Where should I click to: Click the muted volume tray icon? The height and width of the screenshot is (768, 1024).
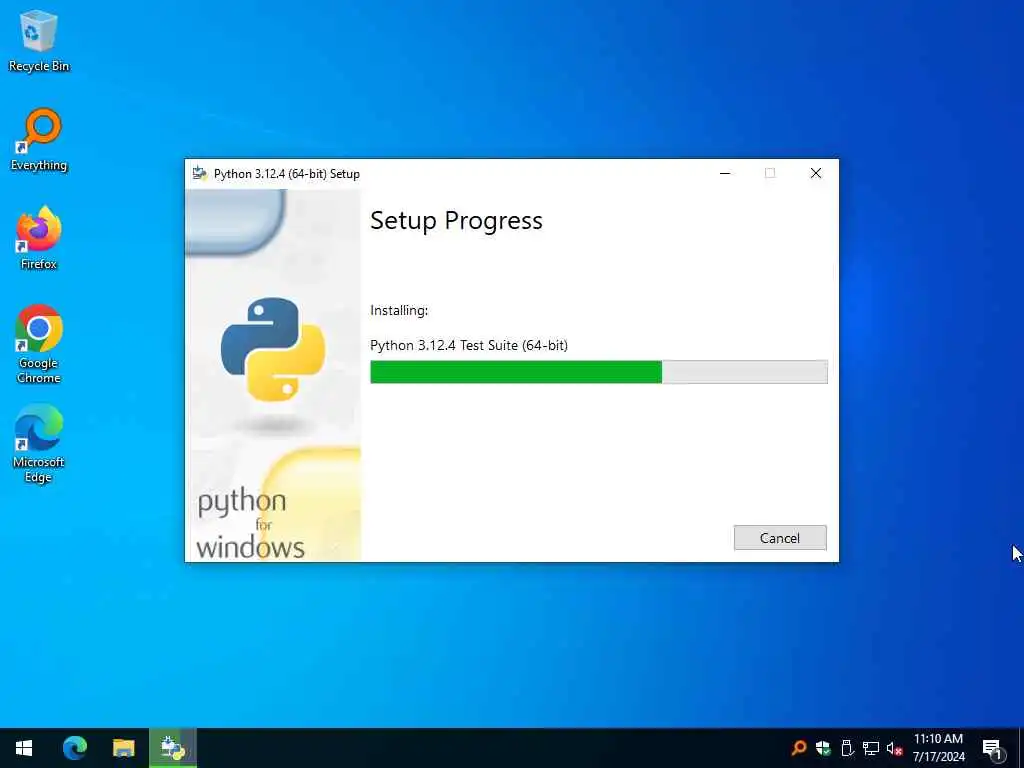coord(895,748)
